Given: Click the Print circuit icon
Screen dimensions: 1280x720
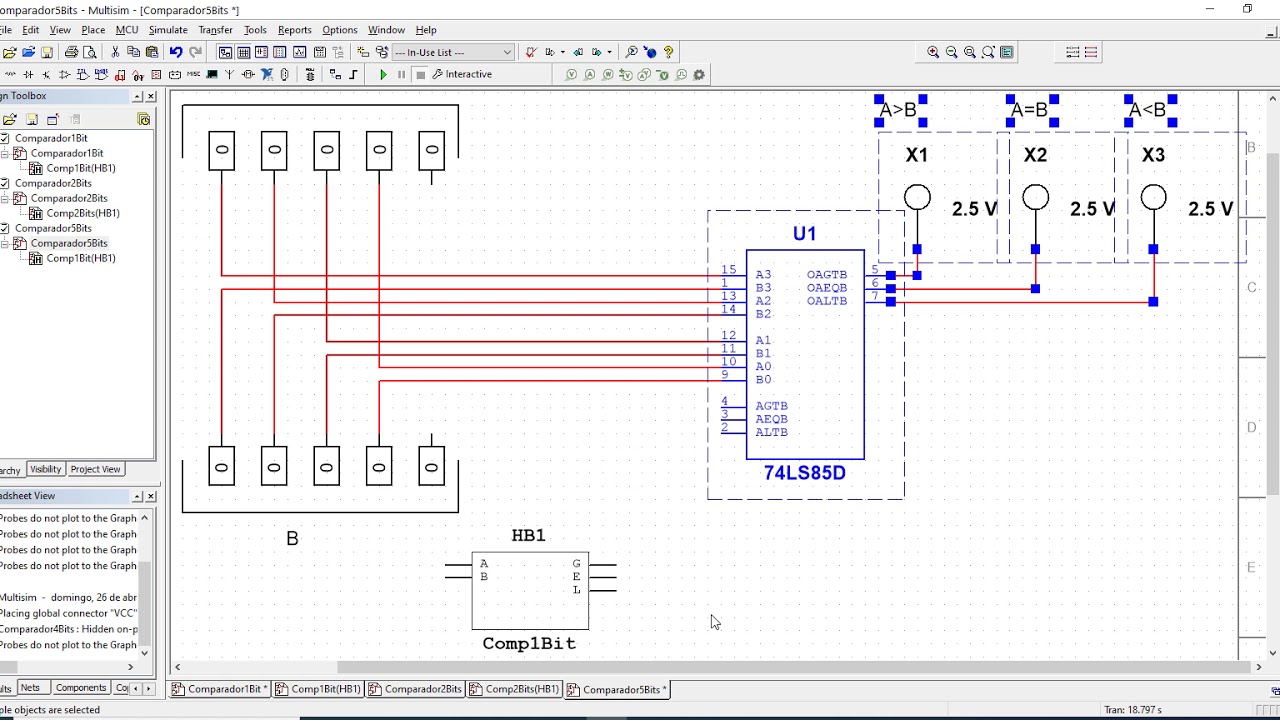Looking at the screenshot, I should pos(71,52).
